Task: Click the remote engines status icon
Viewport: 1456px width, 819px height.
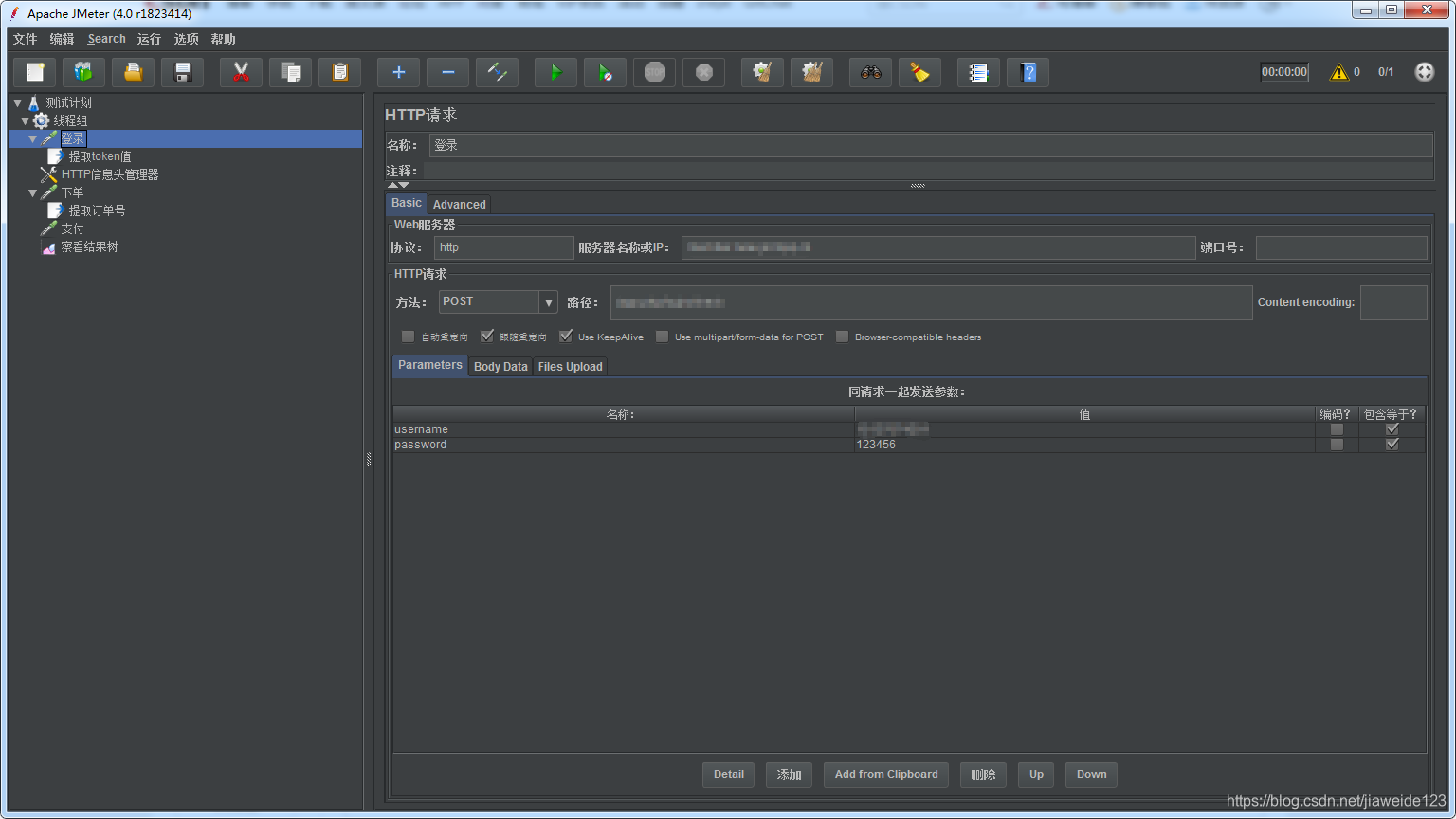Action: click(1425, 72)
